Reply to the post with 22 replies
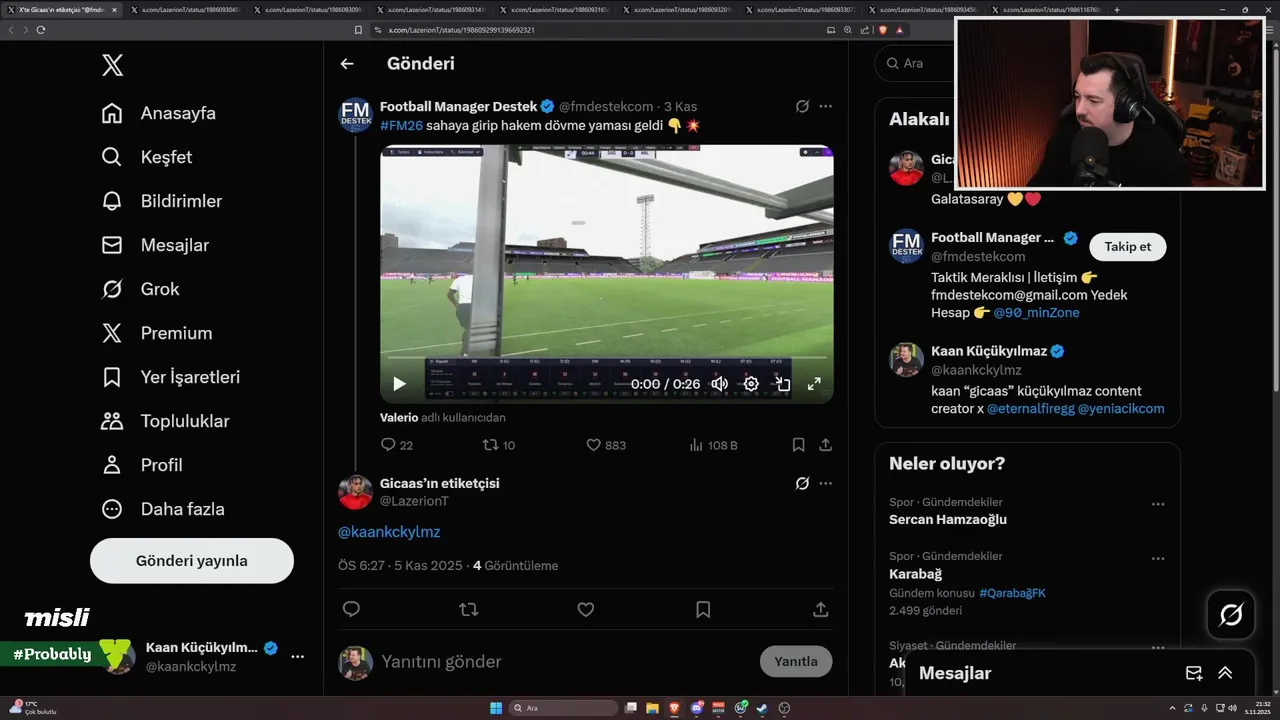The image size is (1280, 720). point(397,445)
